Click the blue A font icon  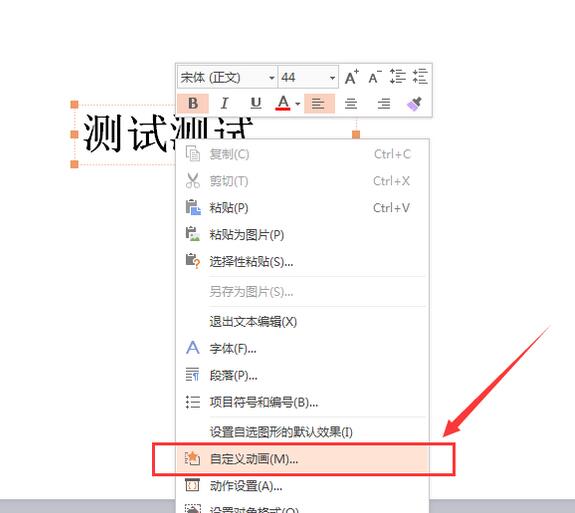coord(193,348)
